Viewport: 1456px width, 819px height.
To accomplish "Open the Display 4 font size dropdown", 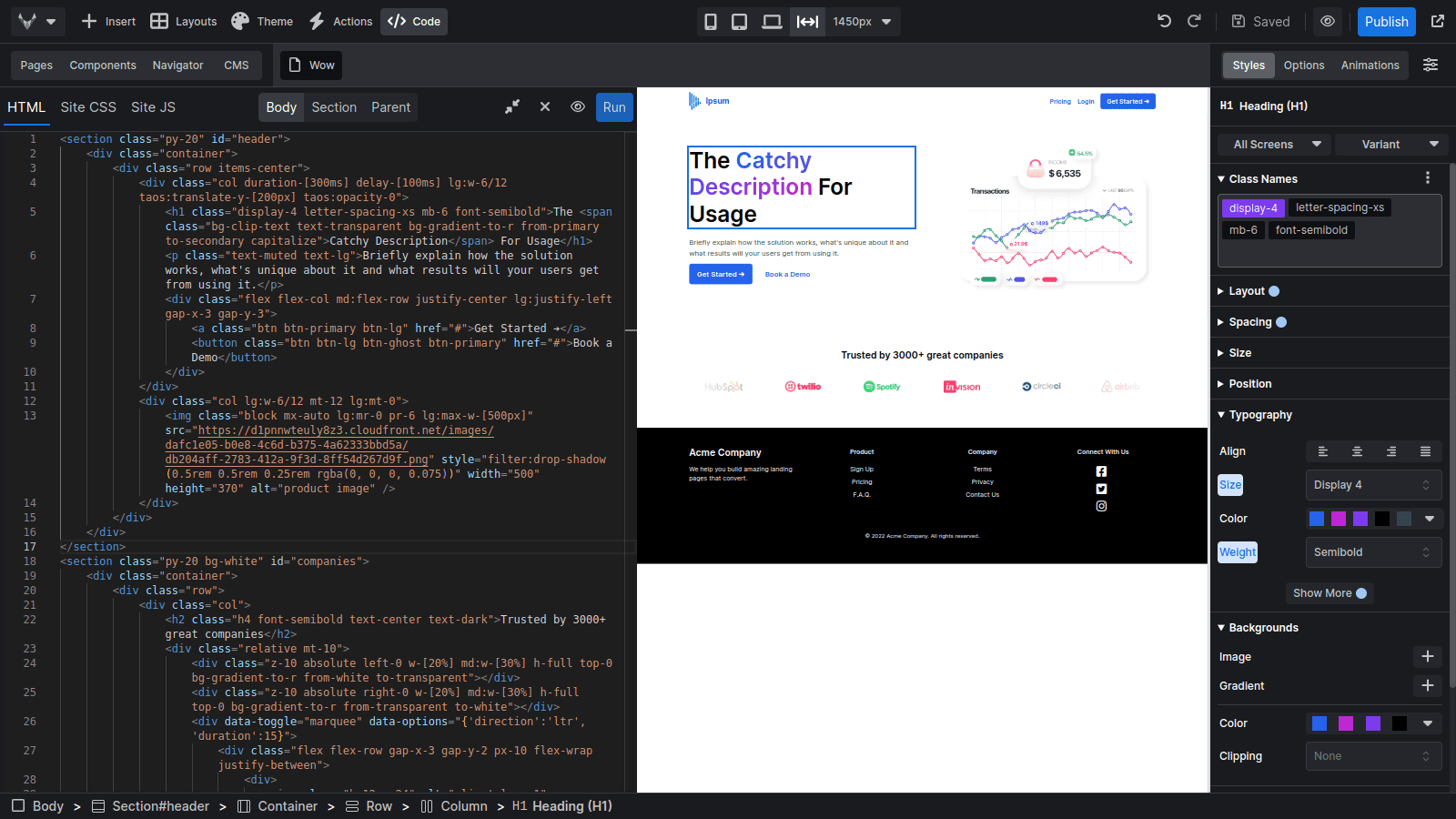I will click(1373, 485).
